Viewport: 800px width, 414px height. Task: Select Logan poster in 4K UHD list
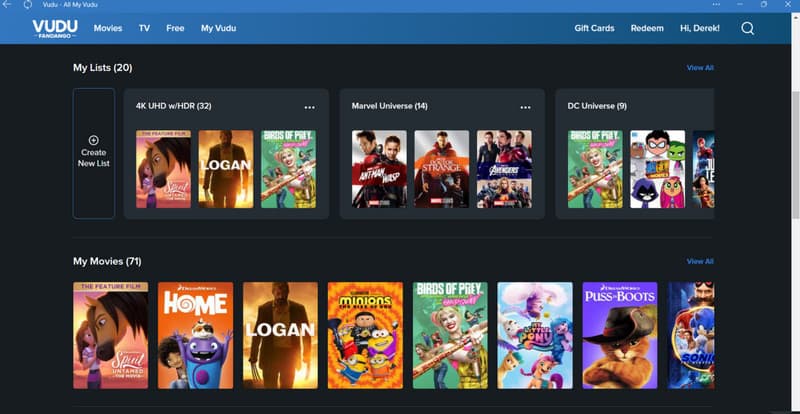pos(226,169)
